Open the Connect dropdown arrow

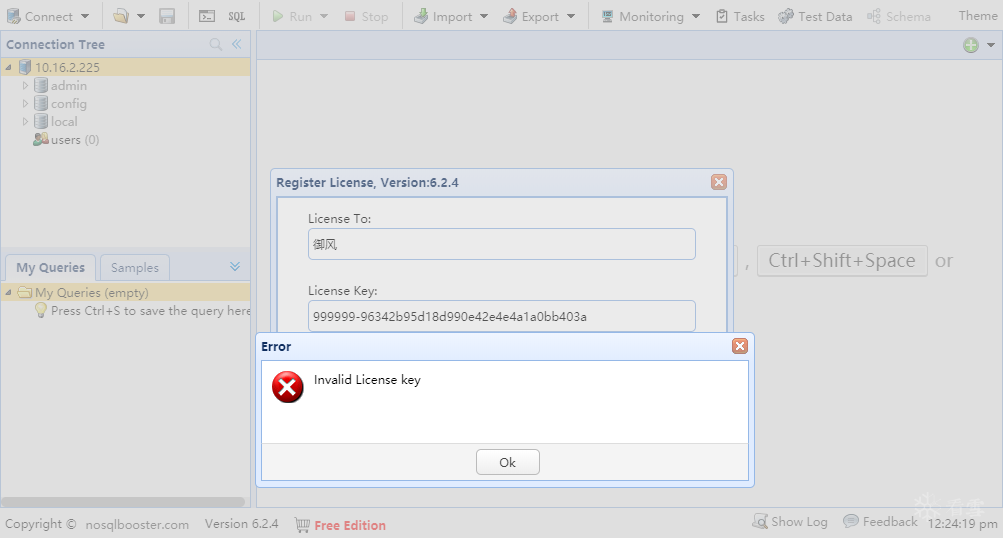(x=84, y=17)
